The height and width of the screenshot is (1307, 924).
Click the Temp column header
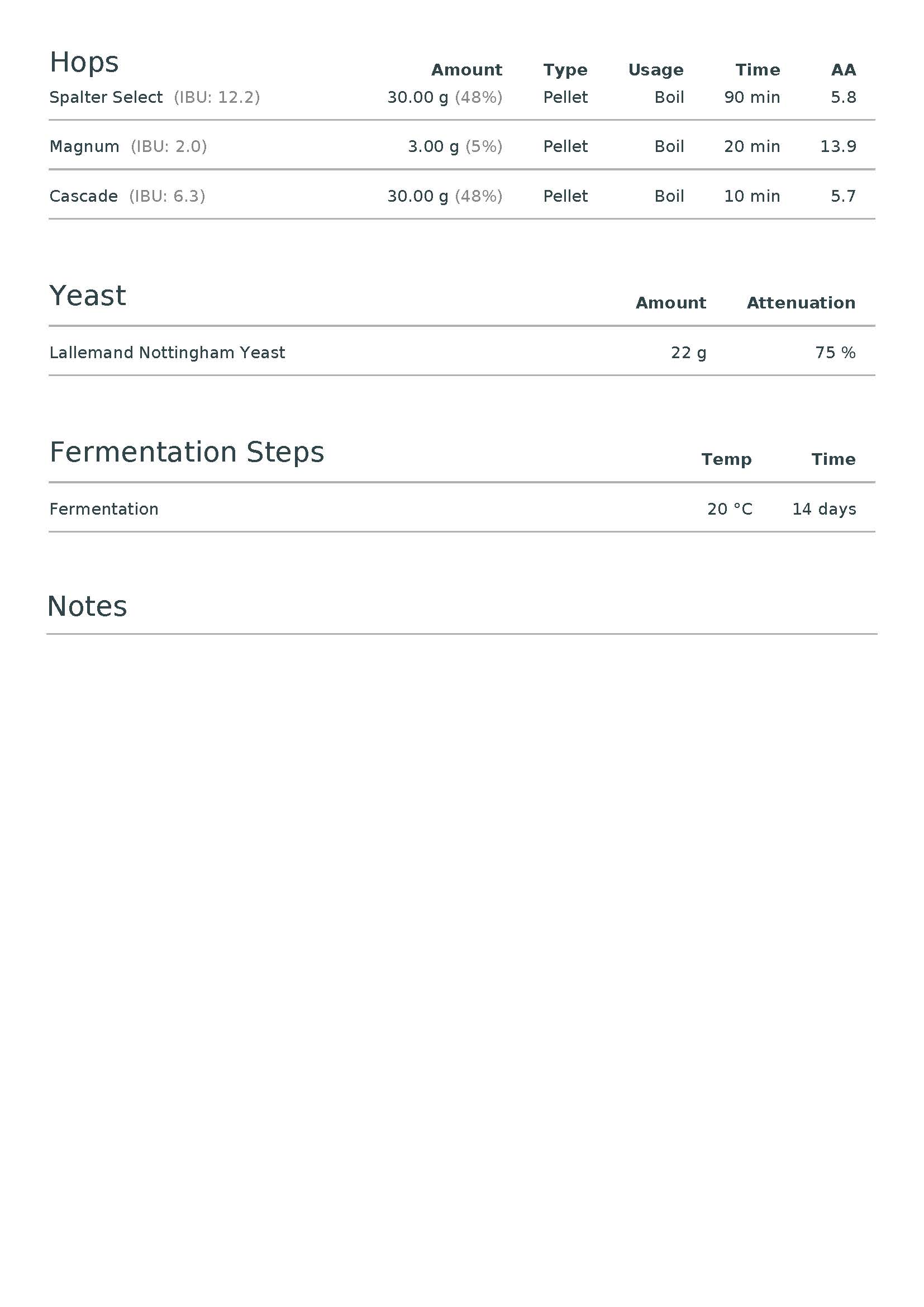tap(726, 459)
